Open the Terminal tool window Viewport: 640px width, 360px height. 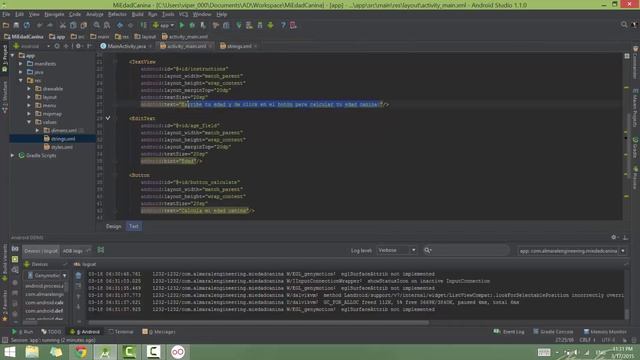[x=121, y=331]
